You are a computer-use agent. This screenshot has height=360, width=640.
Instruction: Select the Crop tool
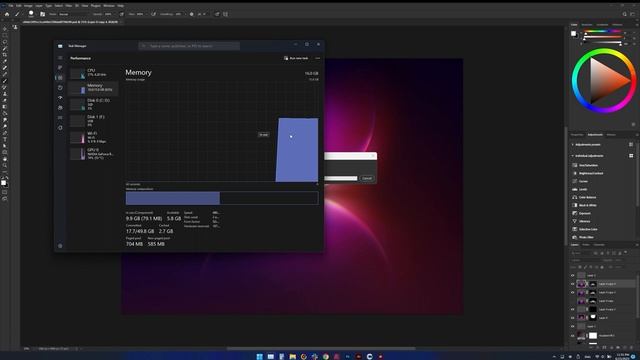(4, 55)
